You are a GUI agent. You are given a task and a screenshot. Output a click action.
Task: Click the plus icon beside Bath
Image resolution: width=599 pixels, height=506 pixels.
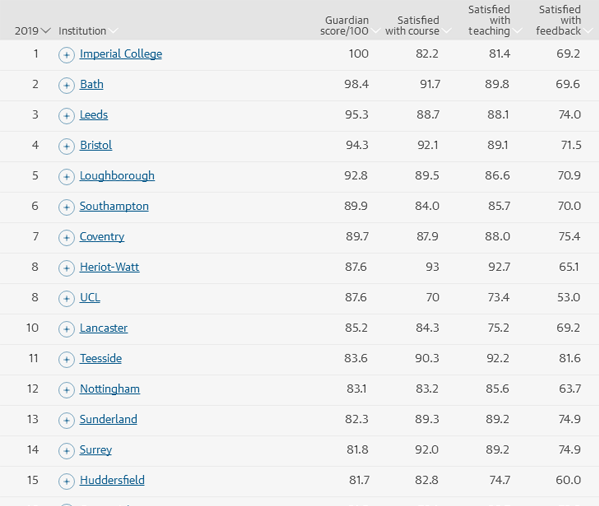click(x=66, y=85)
